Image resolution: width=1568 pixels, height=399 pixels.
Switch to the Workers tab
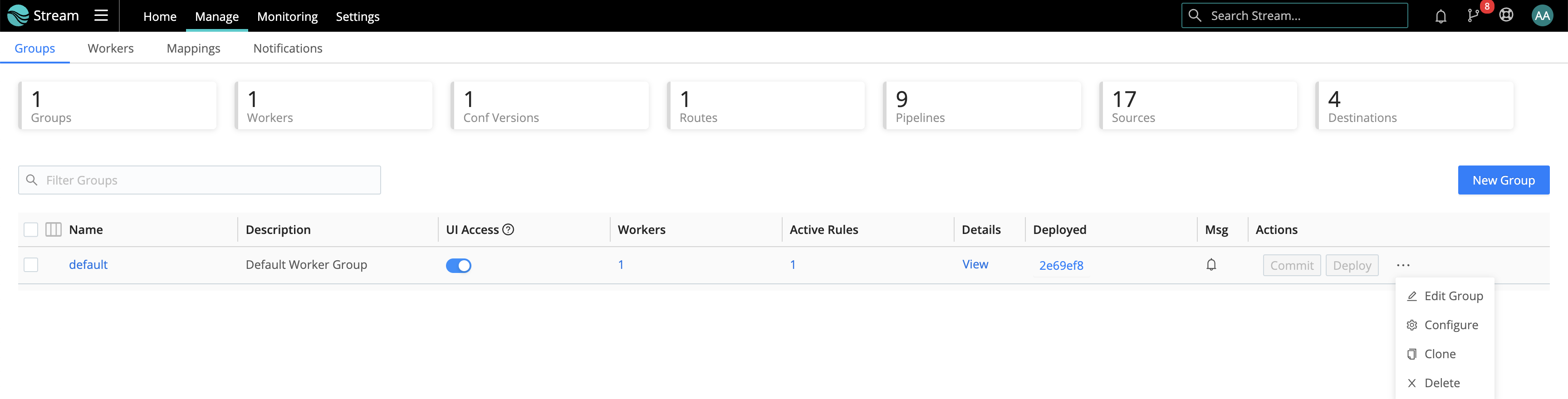(110, 48)
